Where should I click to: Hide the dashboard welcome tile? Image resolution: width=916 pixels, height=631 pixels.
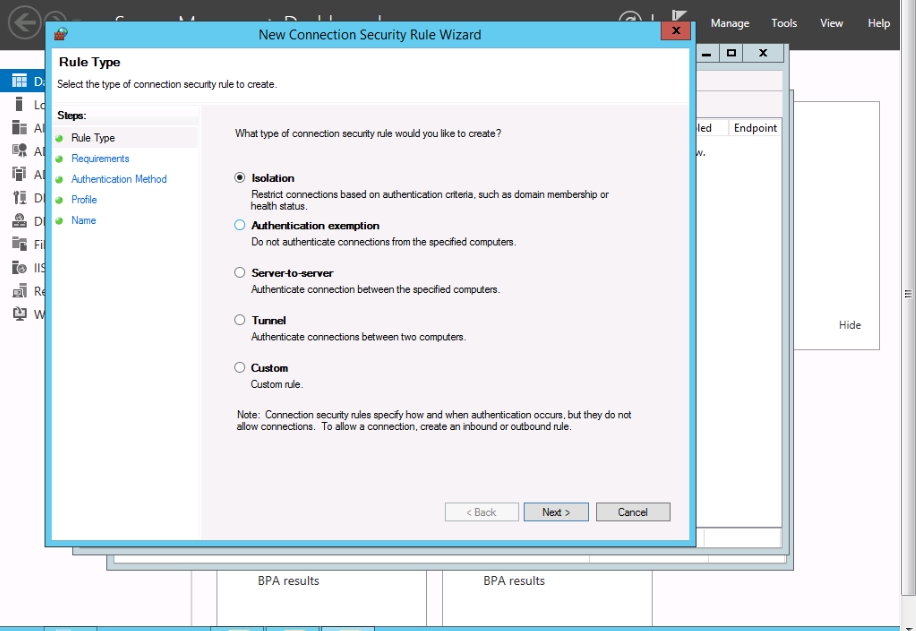(x=849, y=325)
